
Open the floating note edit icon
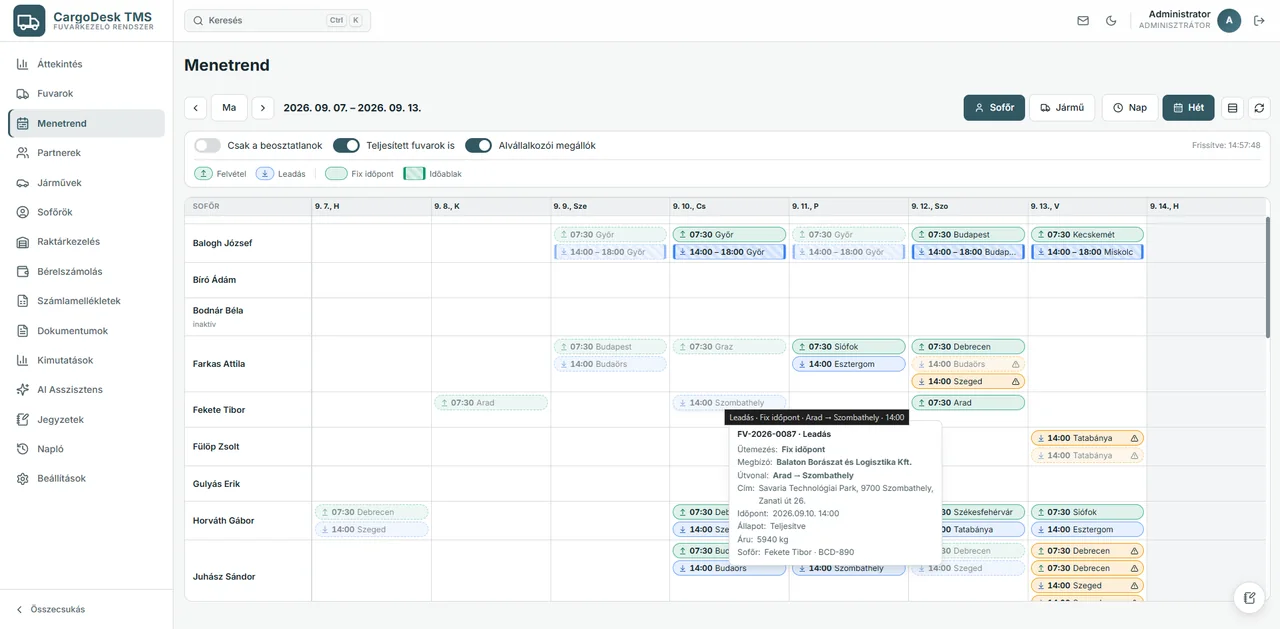1249,598
